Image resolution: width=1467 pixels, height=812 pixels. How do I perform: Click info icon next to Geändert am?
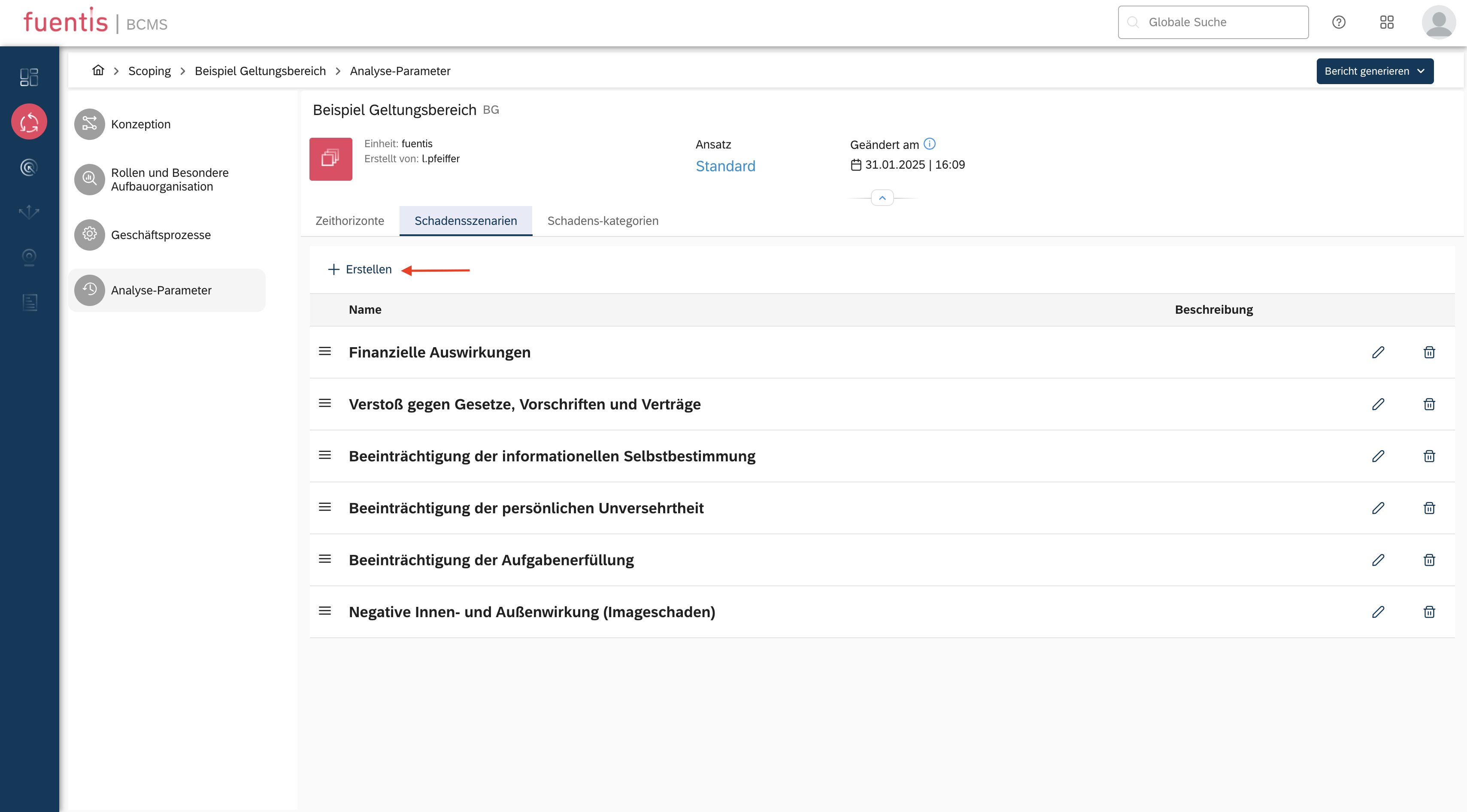coord(929,144)
